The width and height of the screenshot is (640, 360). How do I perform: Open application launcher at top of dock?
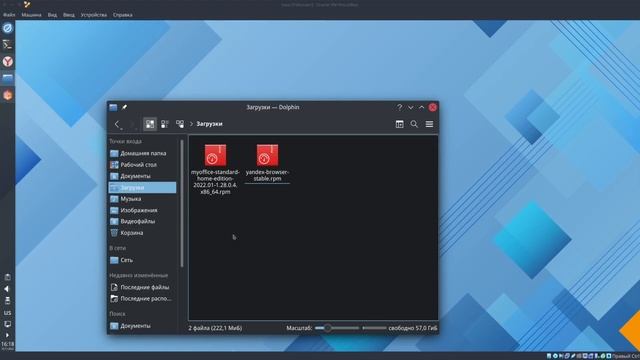click(8, 28)
